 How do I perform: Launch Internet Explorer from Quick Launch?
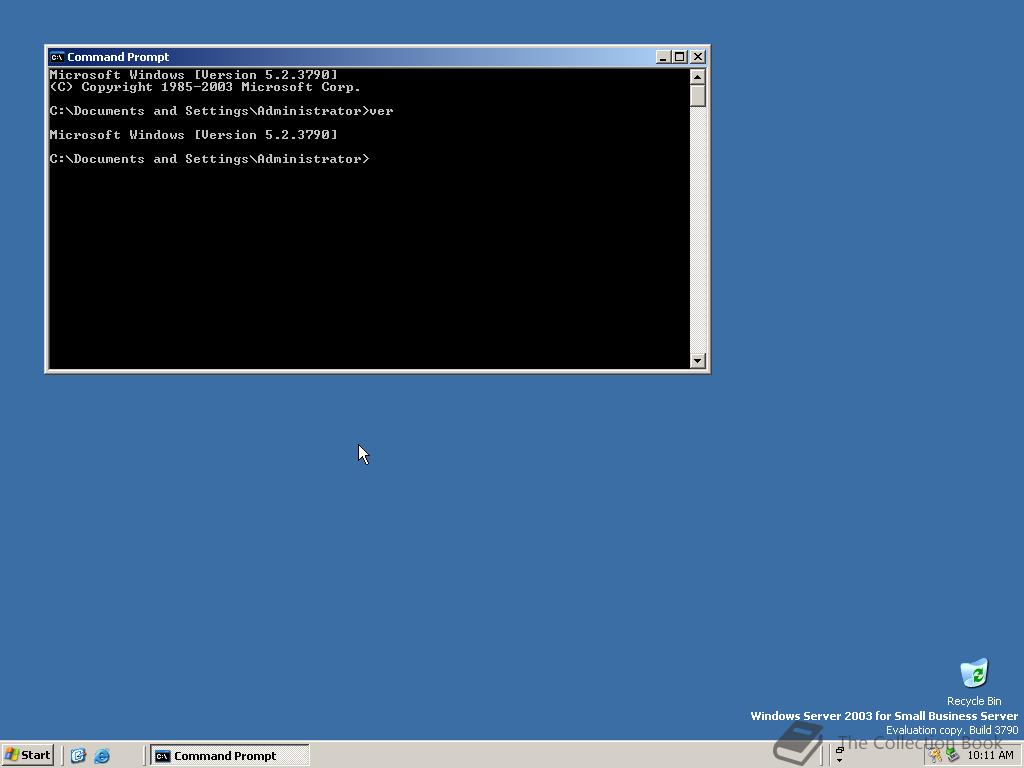[102, 756]
